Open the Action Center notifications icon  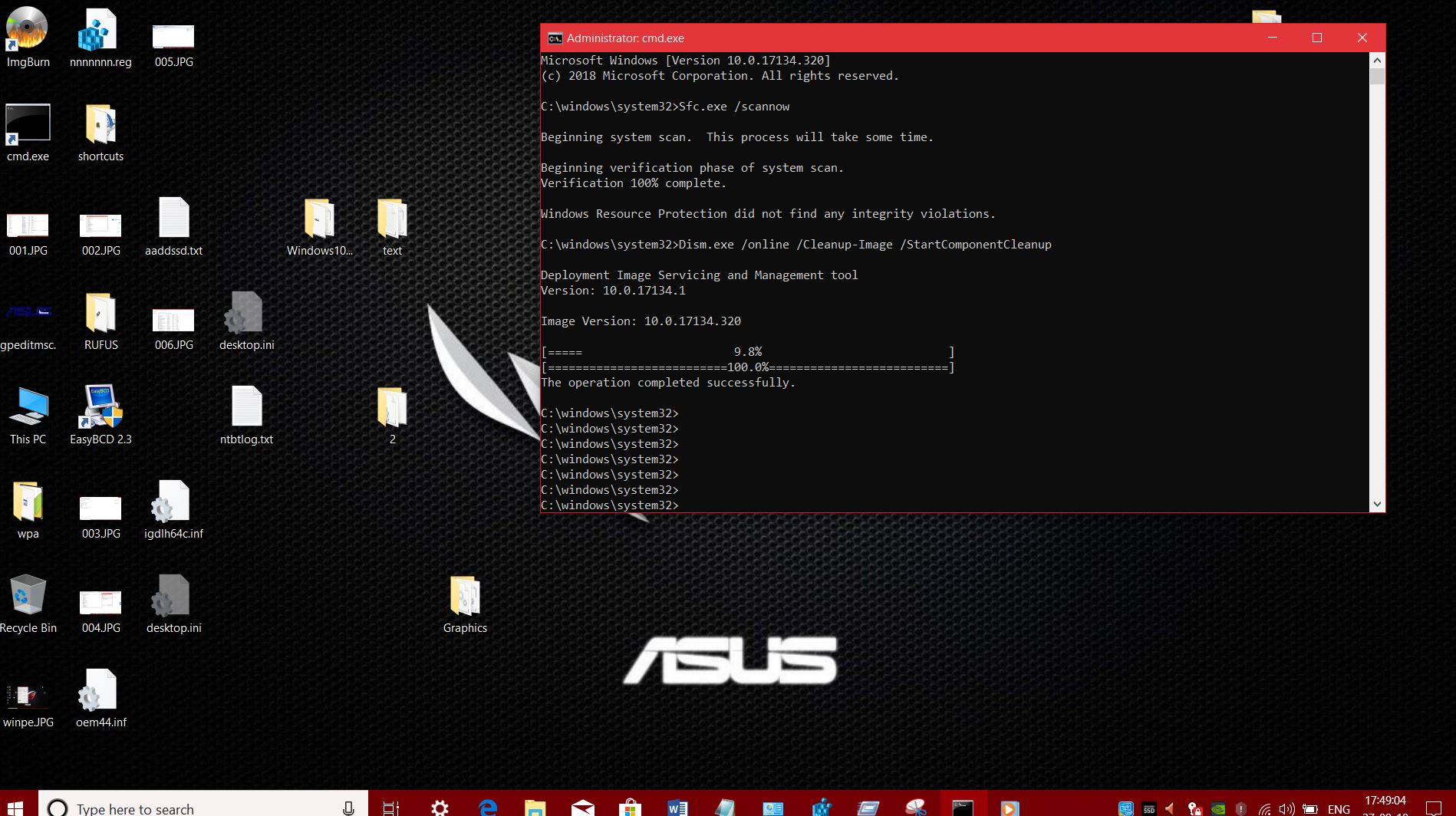pos(1432,808)
